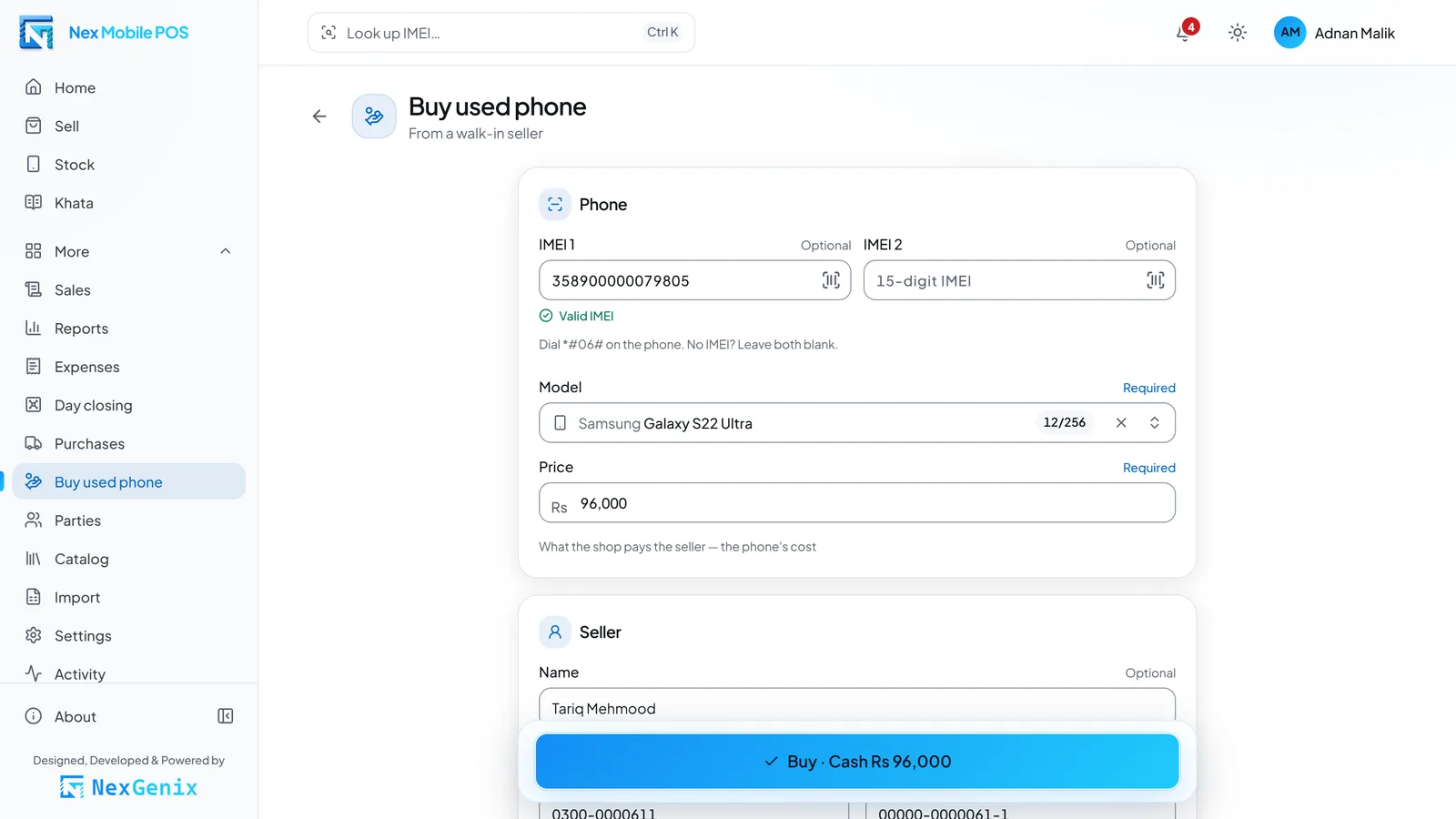Image resolution: width=1456 pixels, height=819 pixels.
Task: Click the IMEI 2 input field
Action: (x=1019, y=280)
